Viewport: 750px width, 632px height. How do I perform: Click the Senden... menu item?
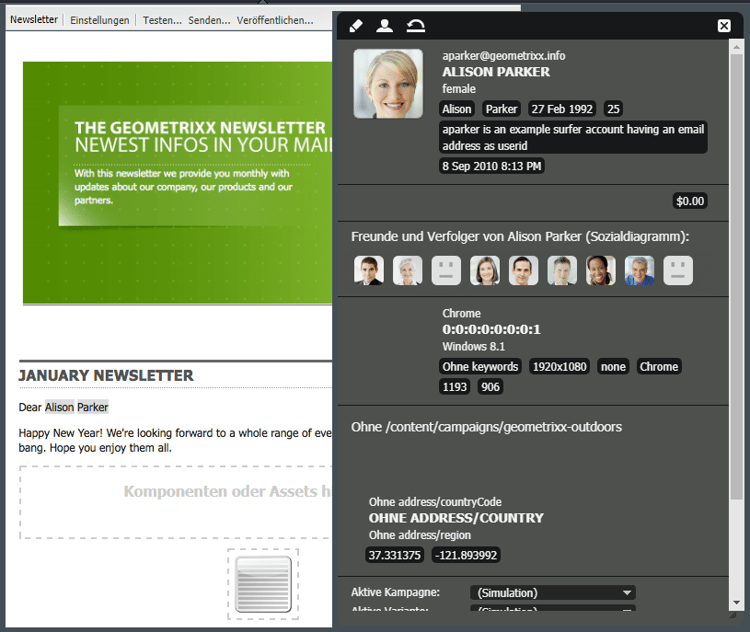209,20
